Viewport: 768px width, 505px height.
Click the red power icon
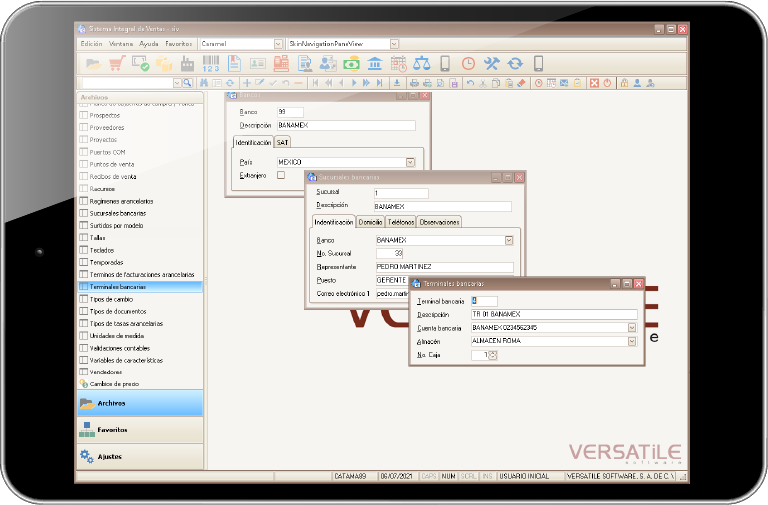tap(607, 83)
